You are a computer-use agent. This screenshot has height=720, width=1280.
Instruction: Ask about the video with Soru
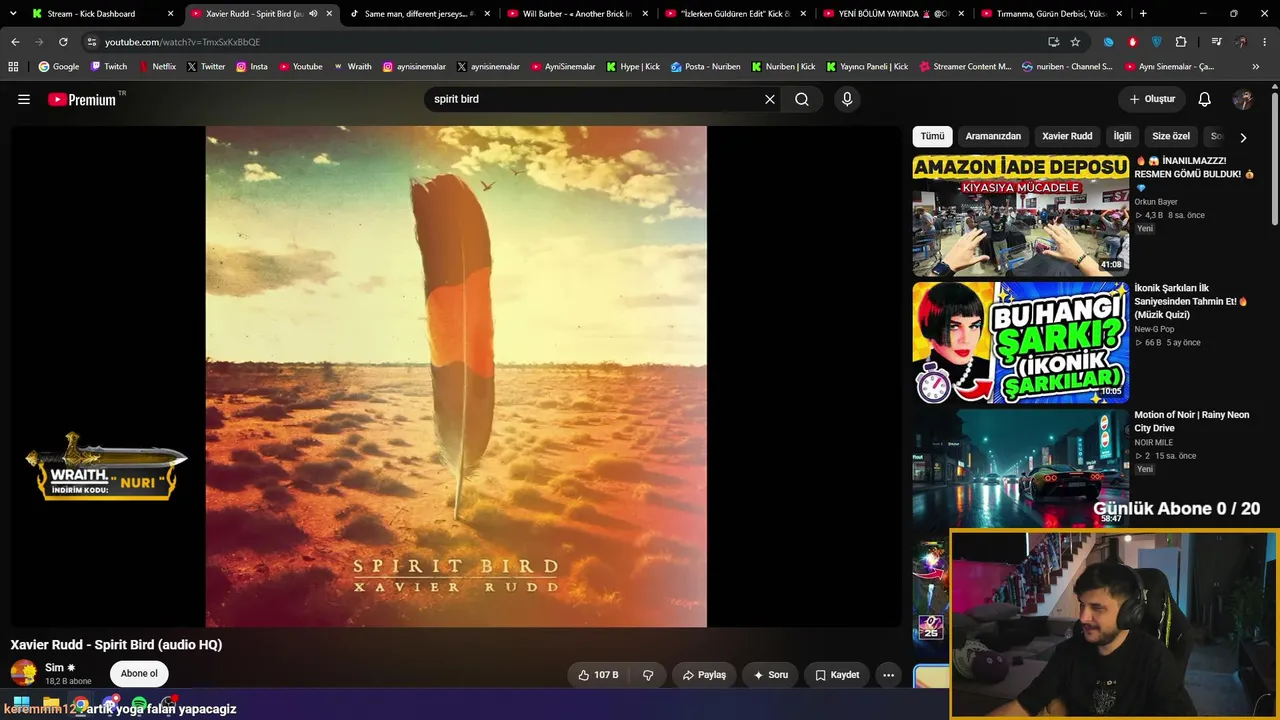pyautogui.click(x=770, y=675)
